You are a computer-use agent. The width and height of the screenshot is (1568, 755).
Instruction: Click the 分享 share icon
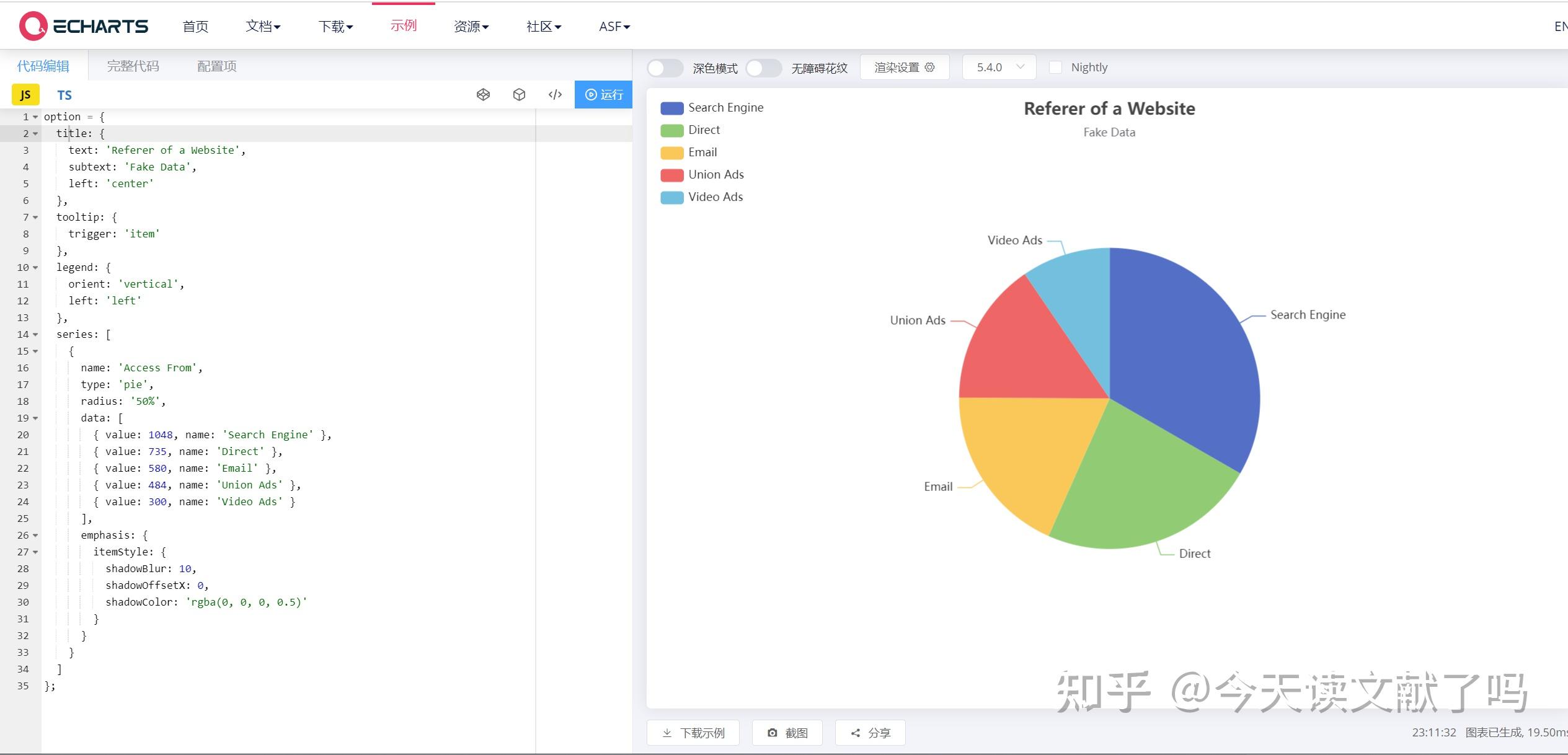(x=870, y=733)
